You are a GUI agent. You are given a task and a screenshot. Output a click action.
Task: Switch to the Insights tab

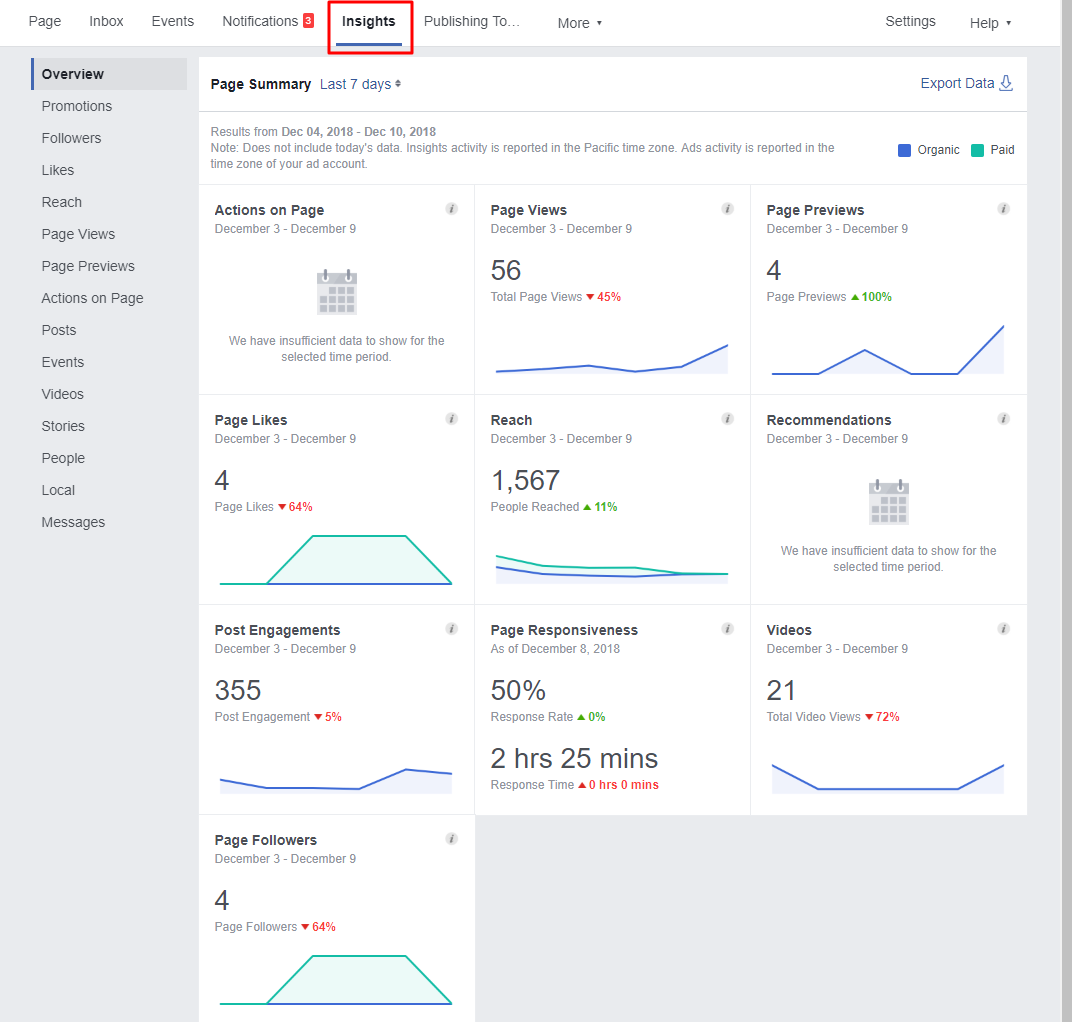tap(369, 20)
